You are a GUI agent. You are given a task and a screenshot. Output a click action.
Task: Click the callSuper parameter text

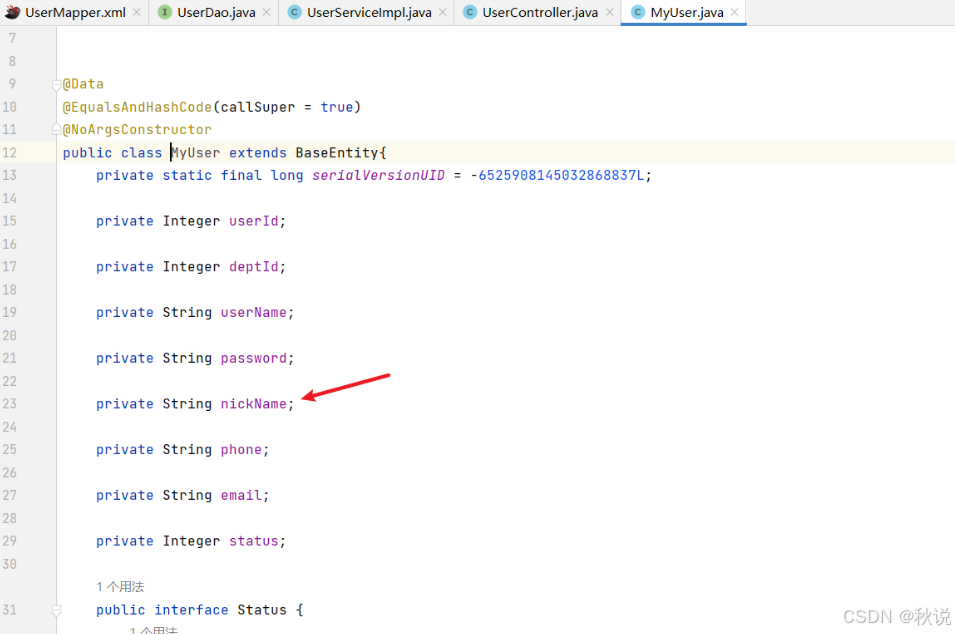click(258, 107)
